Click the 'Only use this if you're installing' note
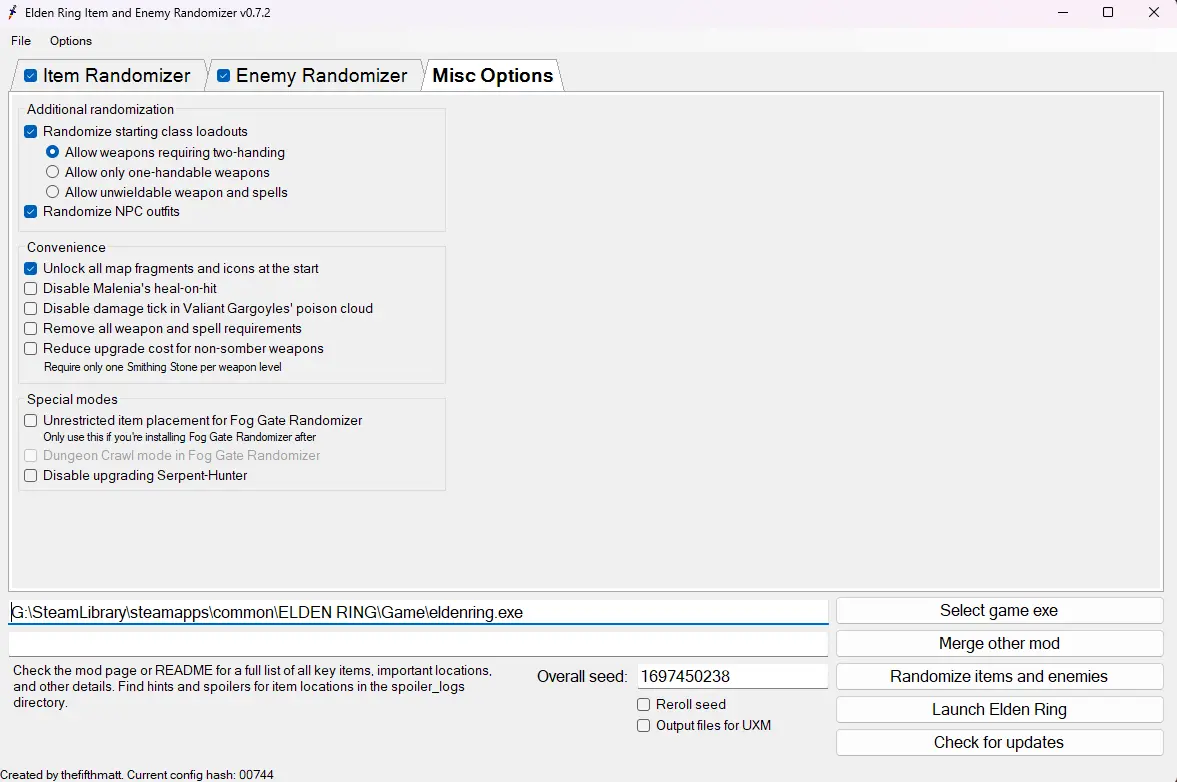This screenshot has width=1177, height=782. [x=179, y=437]
